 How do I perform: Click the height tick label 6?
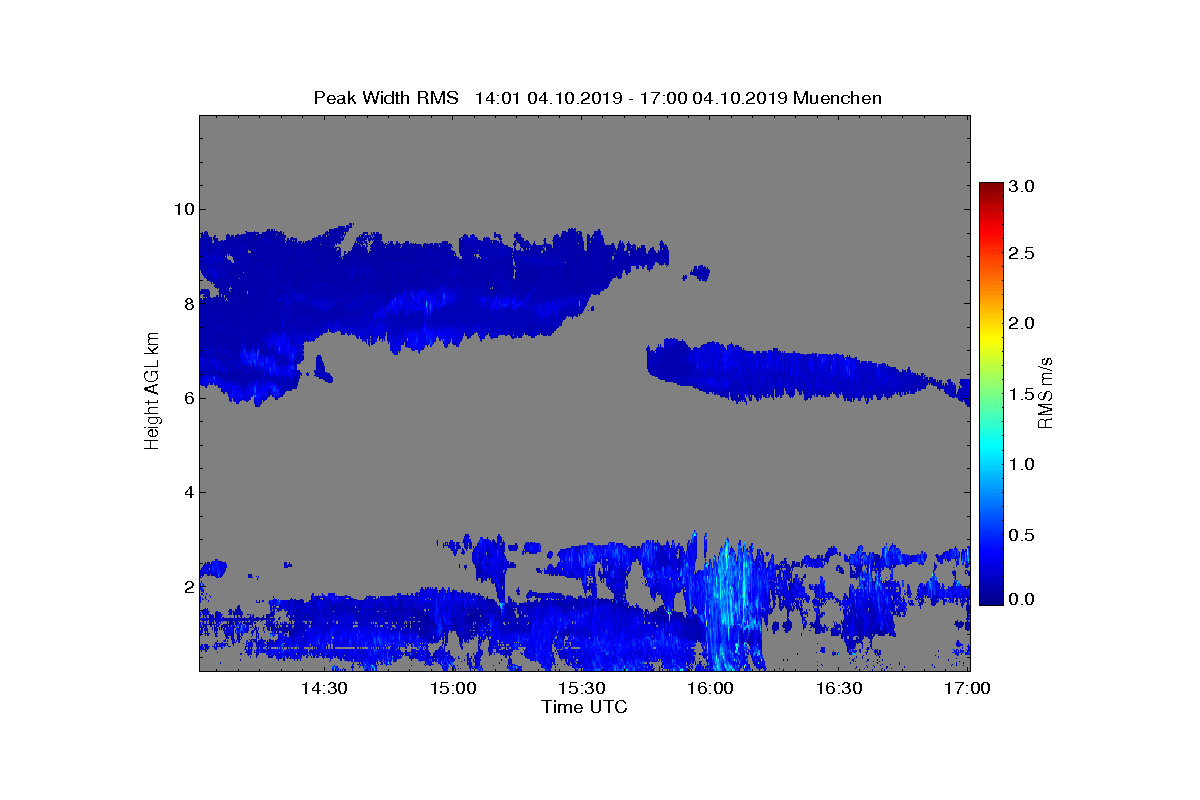[188, 397]
